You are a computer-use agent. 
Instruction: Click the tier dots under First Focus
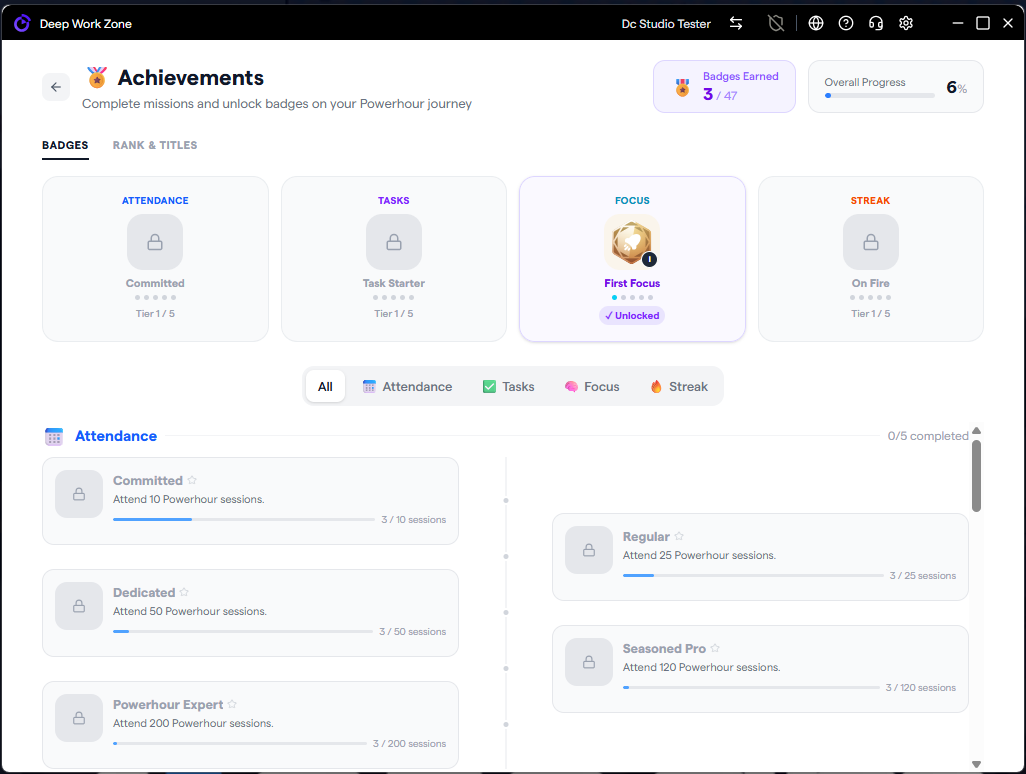click(x=632, y=298)
